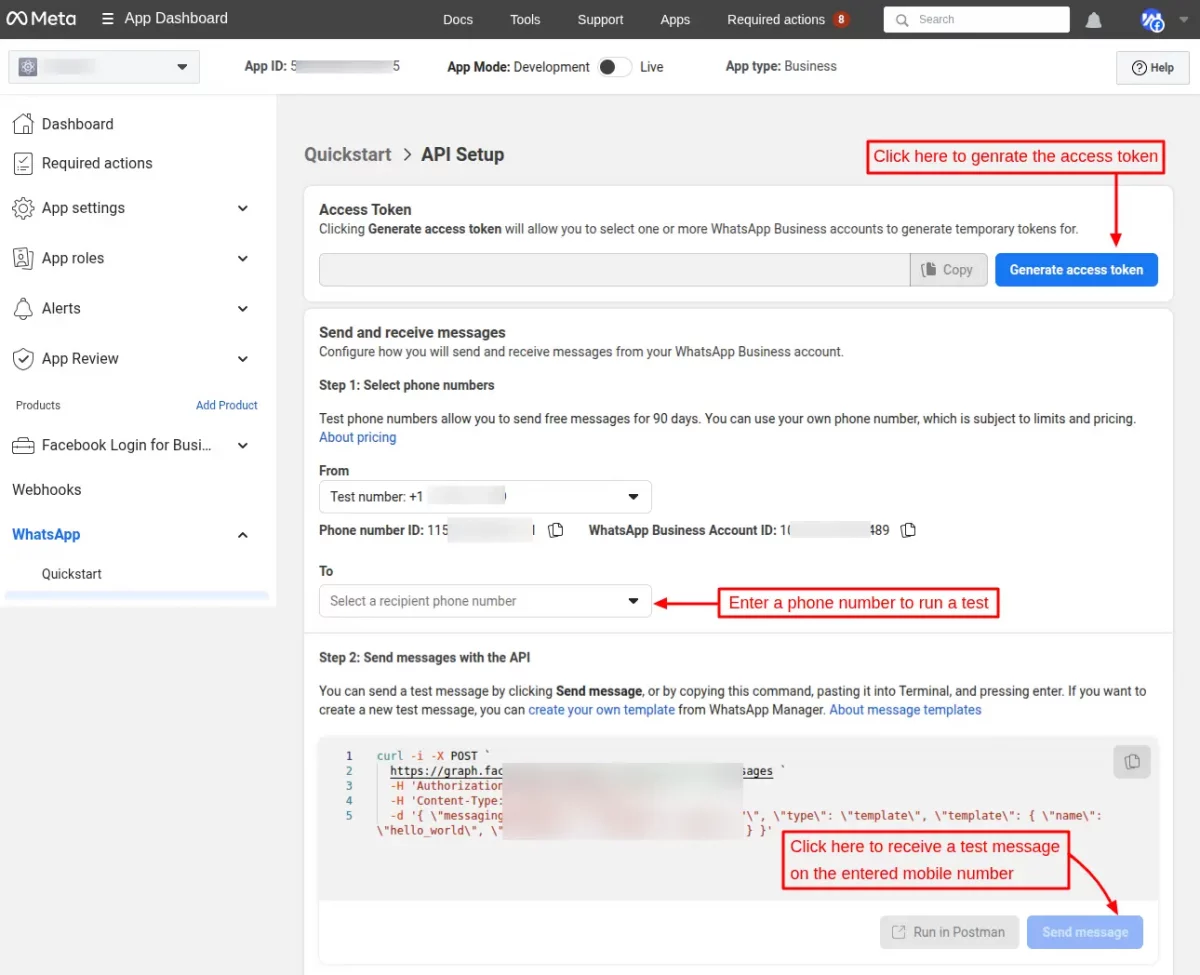Screen dimensions: 1200x975
Task: Click the App settings gear icon
Action: [22, 208]
